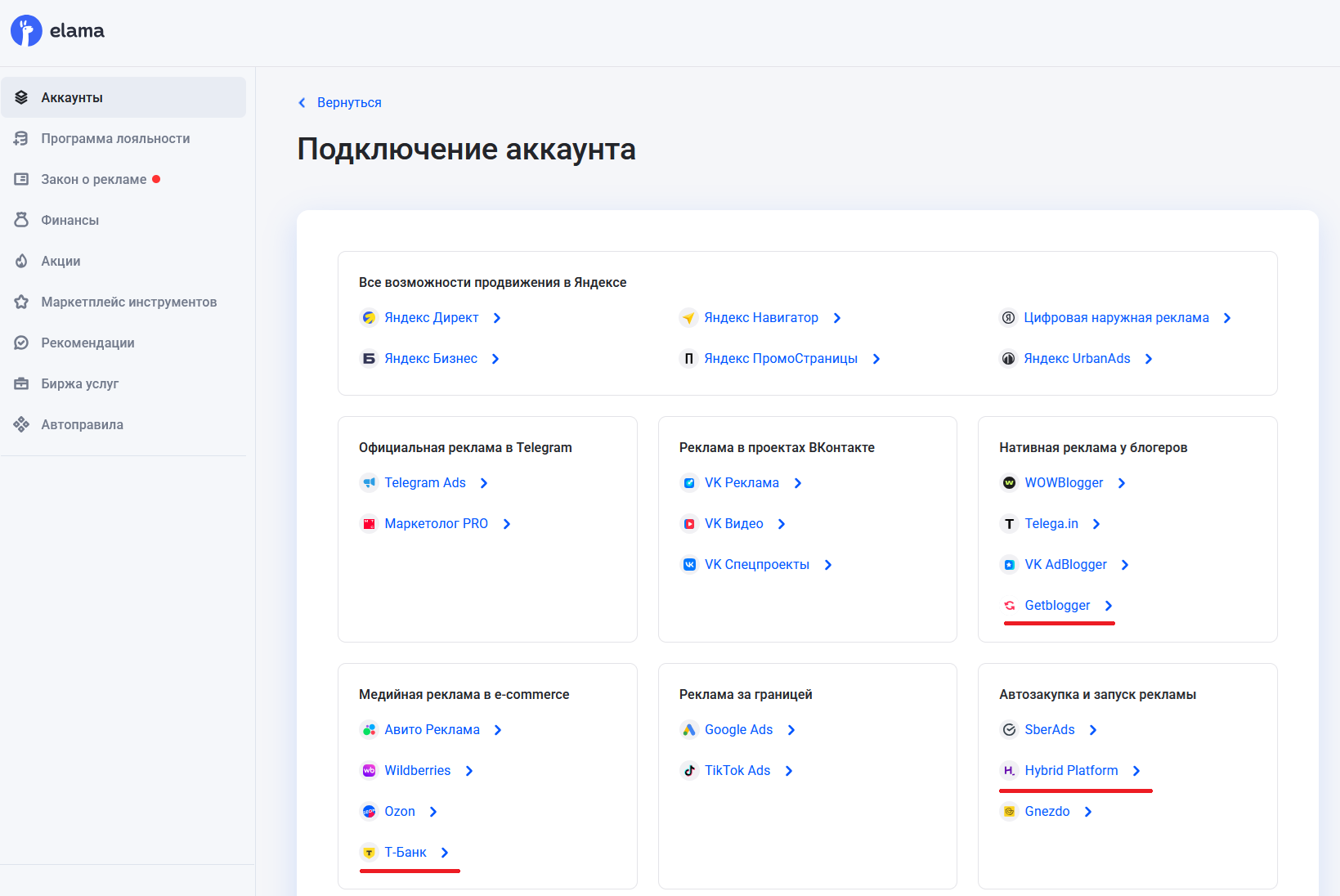Click the Аккаунты layers icon in sidebar
This screenshot has width=1340, height=896.
[x=22, y=97]
